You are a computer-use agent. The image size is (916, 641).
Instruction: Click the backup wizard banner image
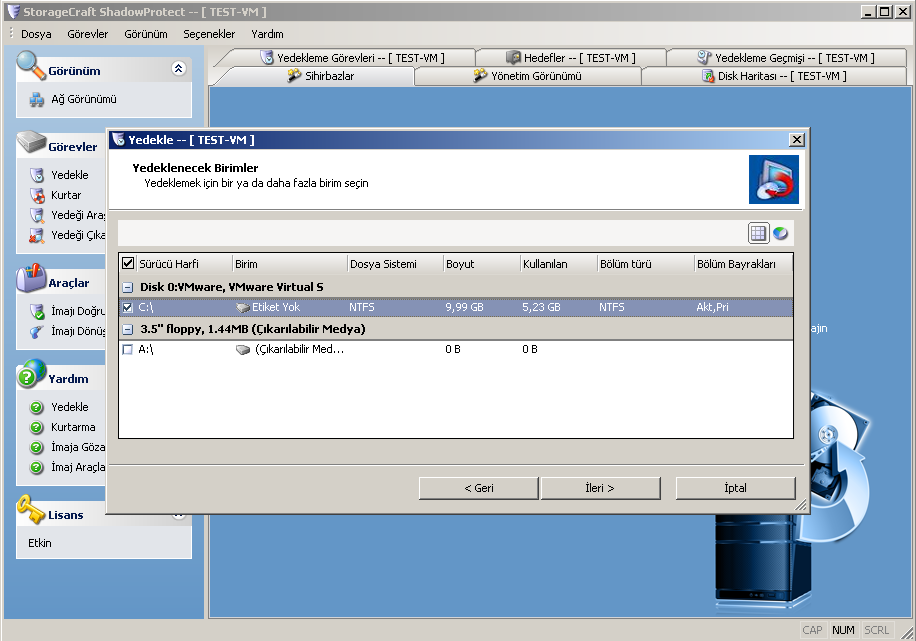[x=773, y=179]
